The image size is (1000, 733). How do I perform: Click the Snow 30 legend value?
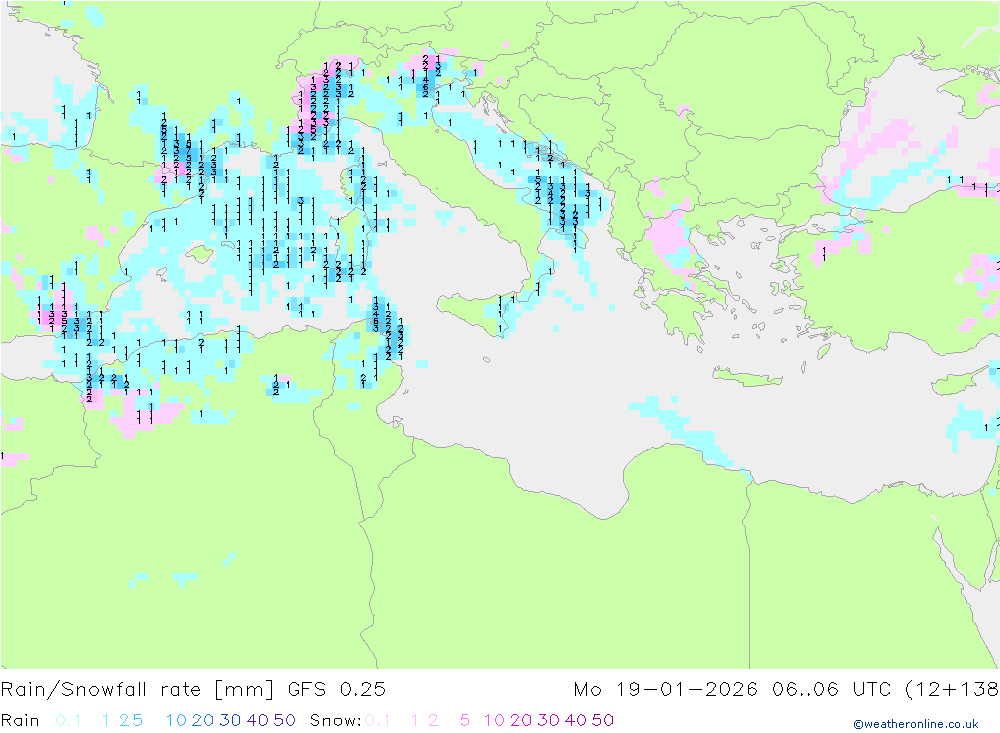pyautogui.click(x=548, y=720)
